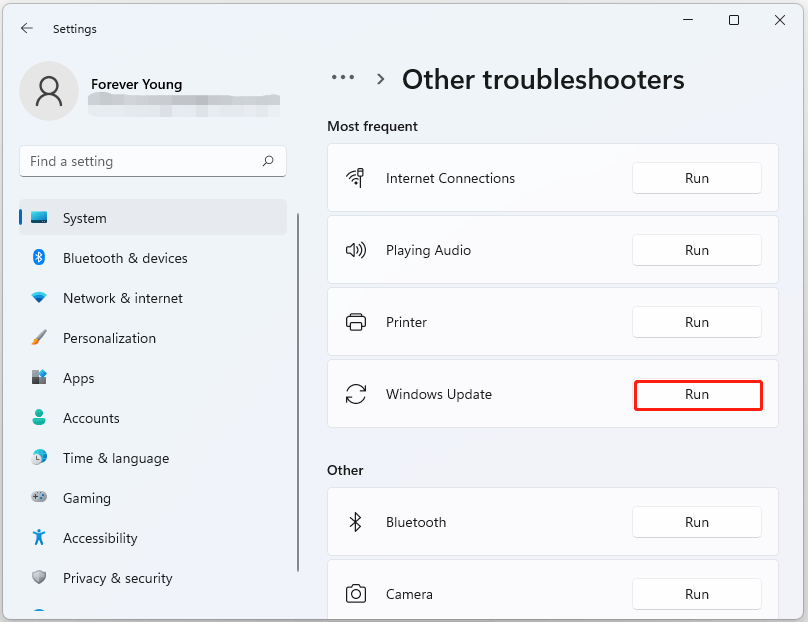
Task: Navigate back using the arrow
Action: point(26,28)
